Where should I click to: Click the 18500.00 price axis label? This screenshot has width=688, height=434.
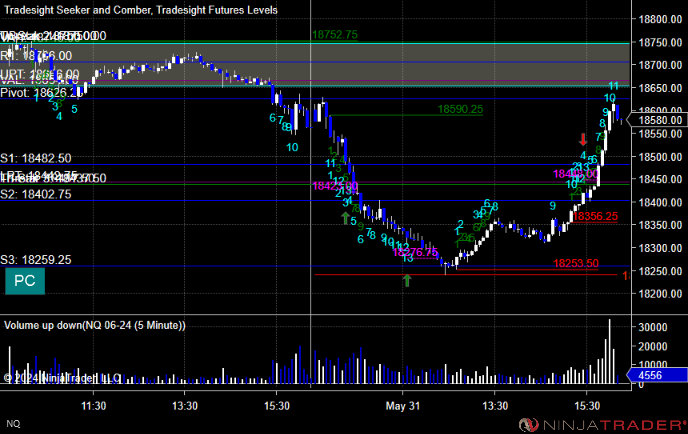point(660,157)
